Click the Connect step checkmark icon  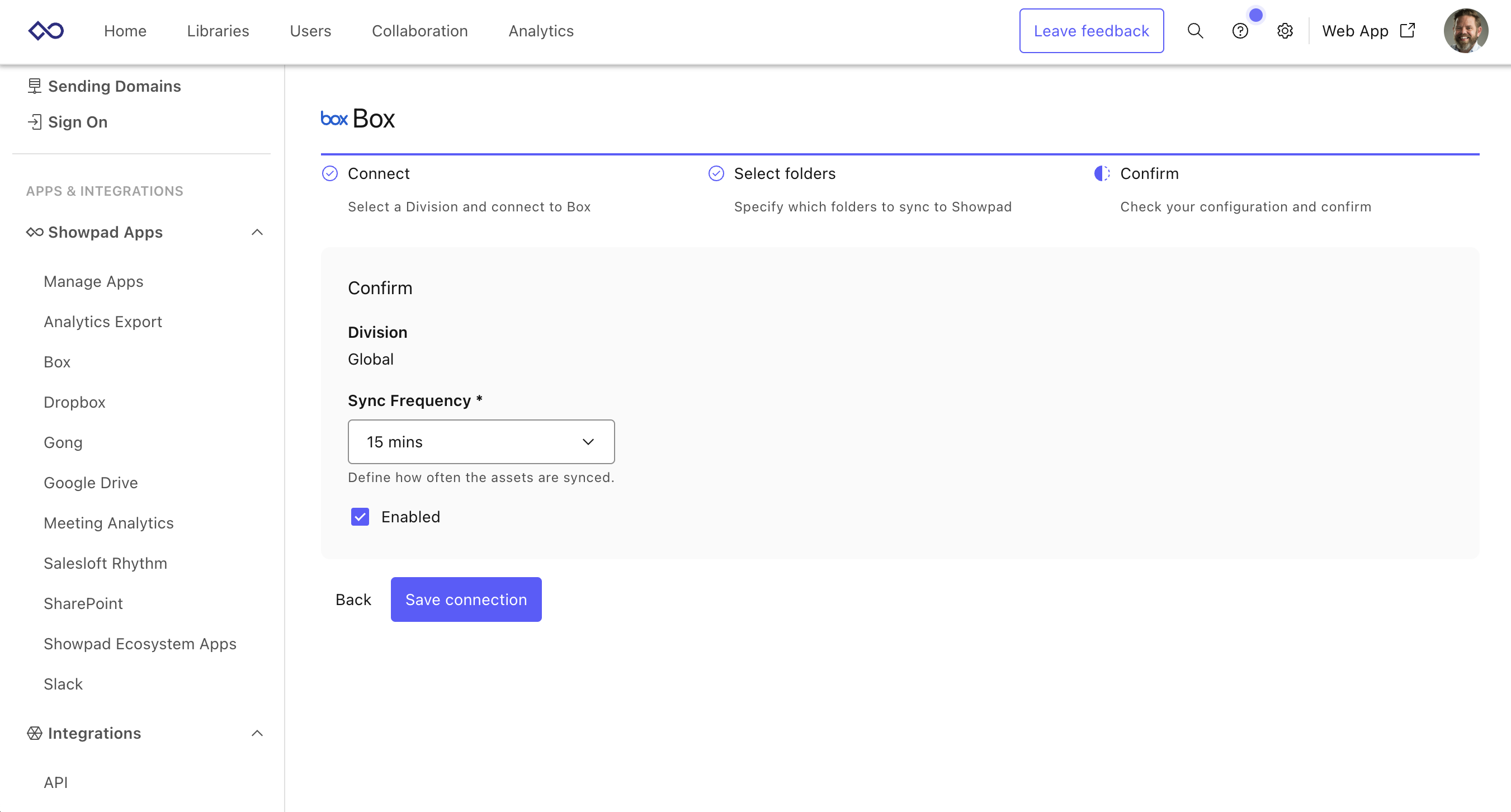(x=329, y=174)
